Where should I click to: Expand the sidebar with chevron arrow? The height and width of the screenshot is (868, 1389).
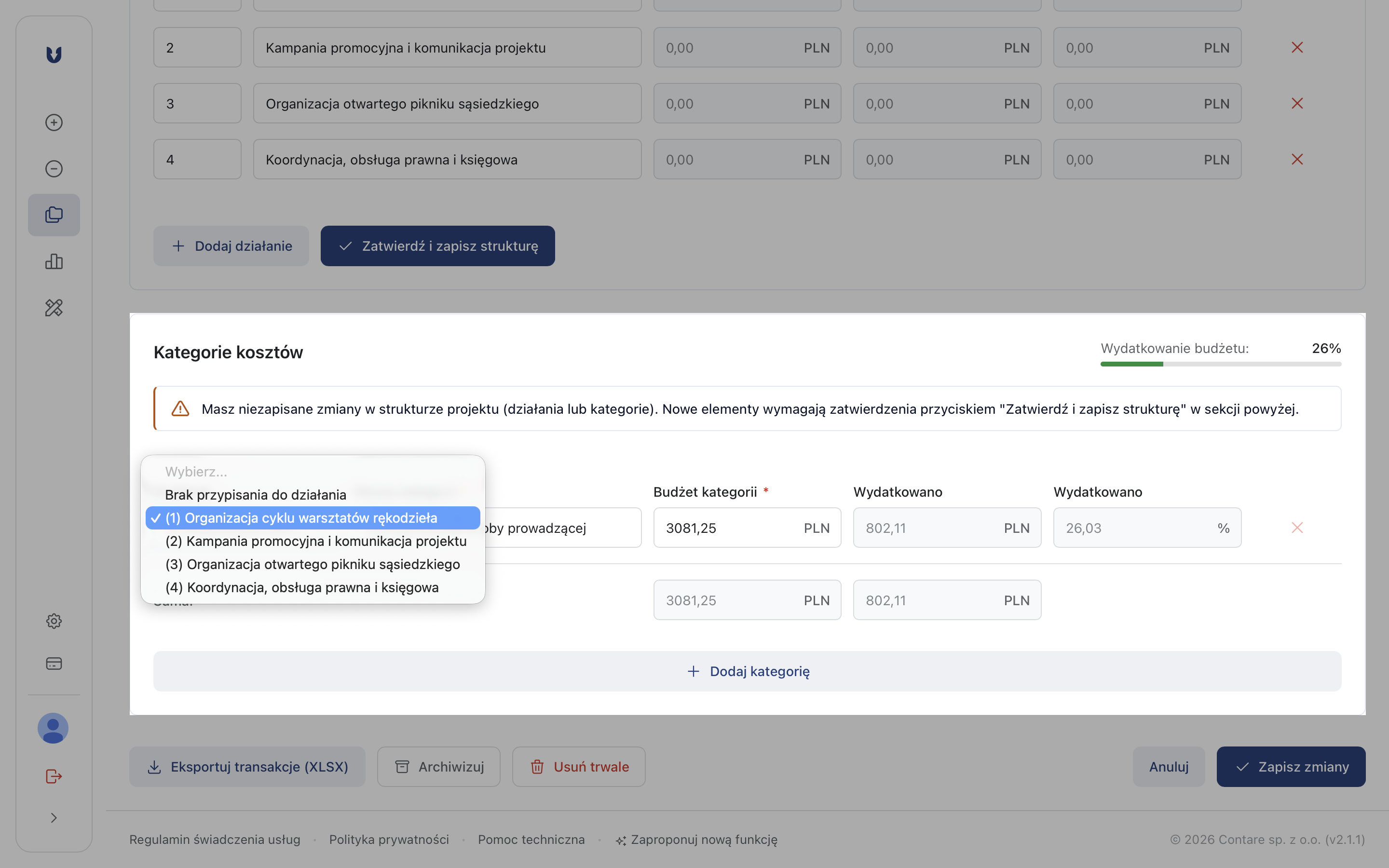pos(54,817)
